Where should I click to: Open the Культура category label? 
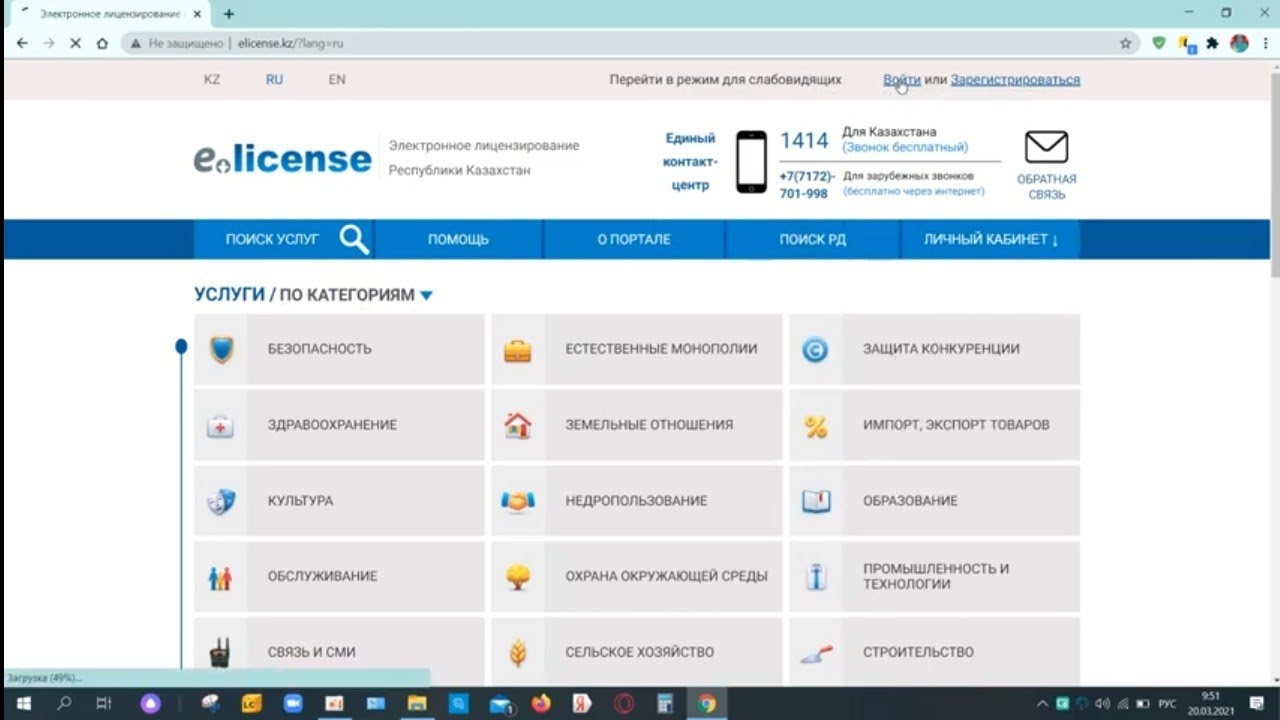click(x=300, y=501)
